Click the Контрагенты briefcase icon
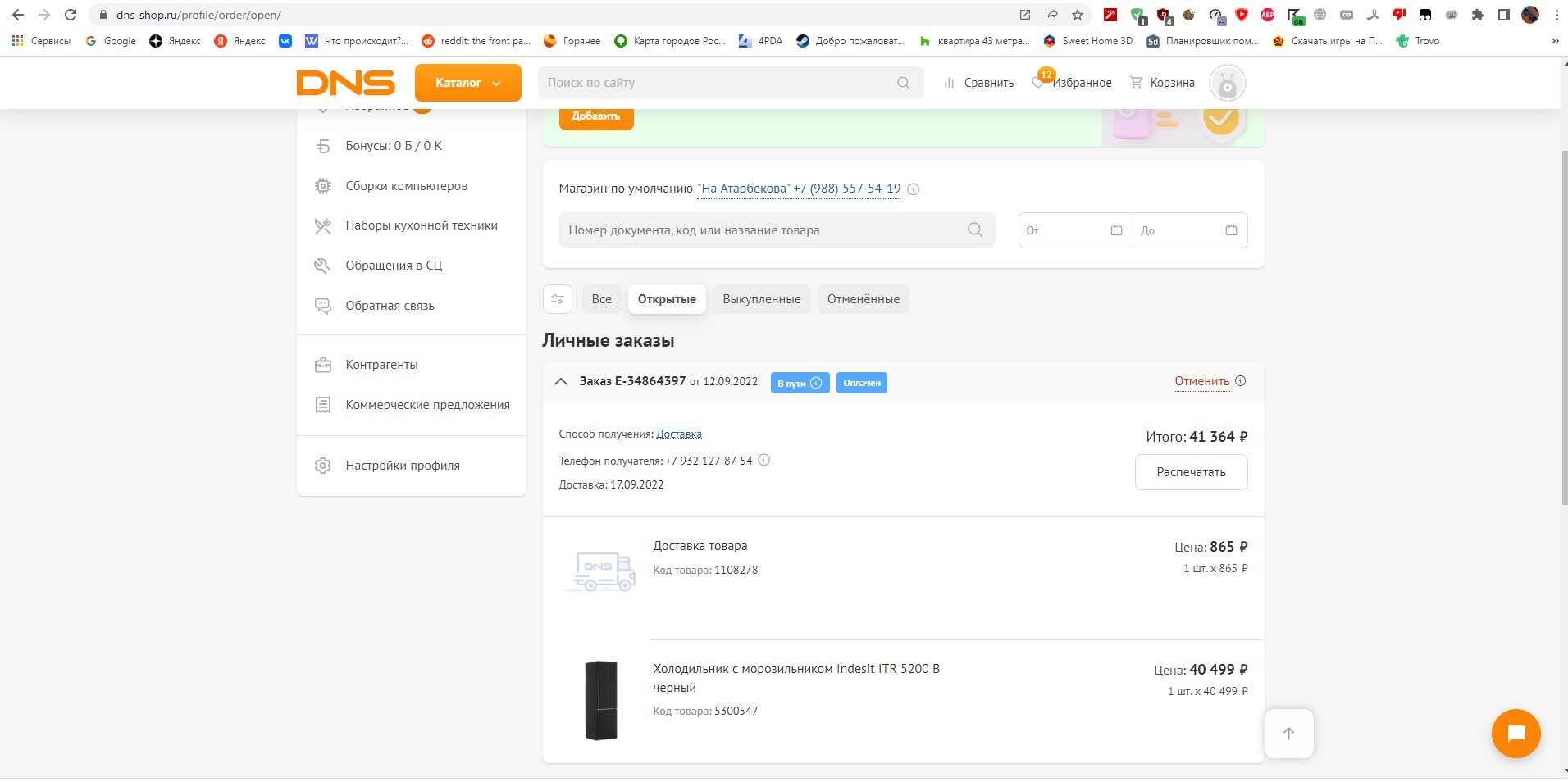 (323, 365)
